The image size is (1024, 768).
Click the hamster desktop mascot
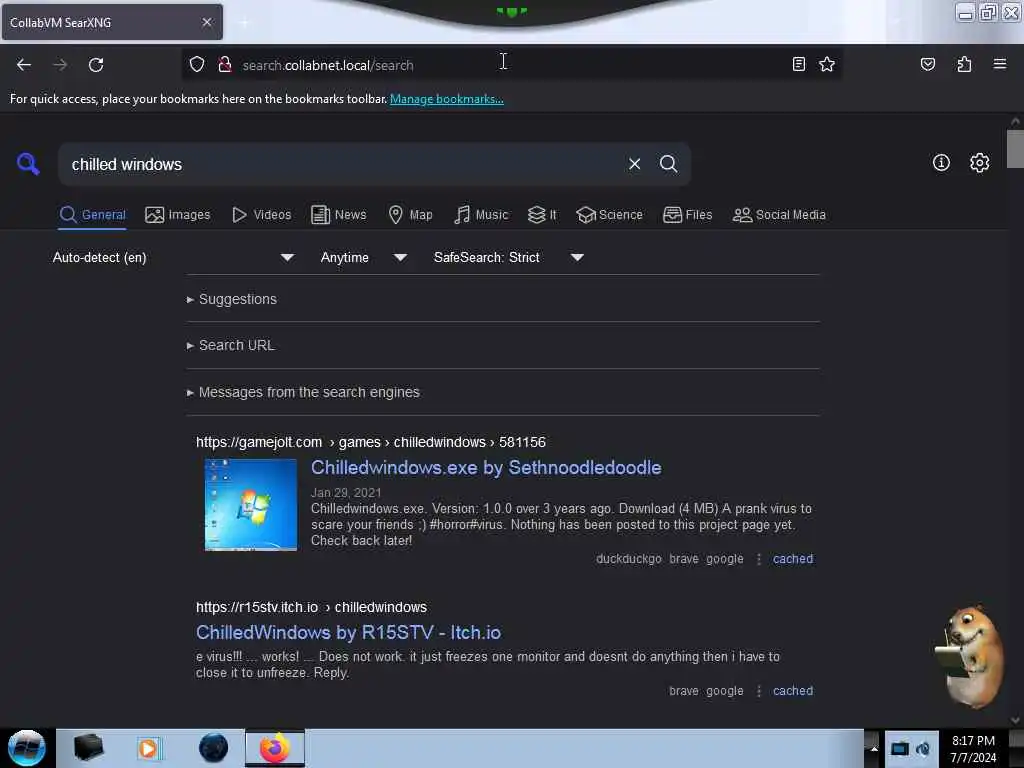[970, 657]
